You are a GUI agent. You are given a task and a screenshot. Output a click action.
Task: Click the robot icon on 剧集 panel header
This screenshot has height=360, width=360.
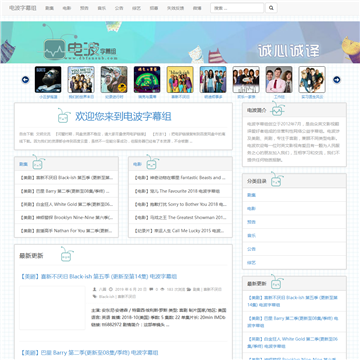coord(38,163)
